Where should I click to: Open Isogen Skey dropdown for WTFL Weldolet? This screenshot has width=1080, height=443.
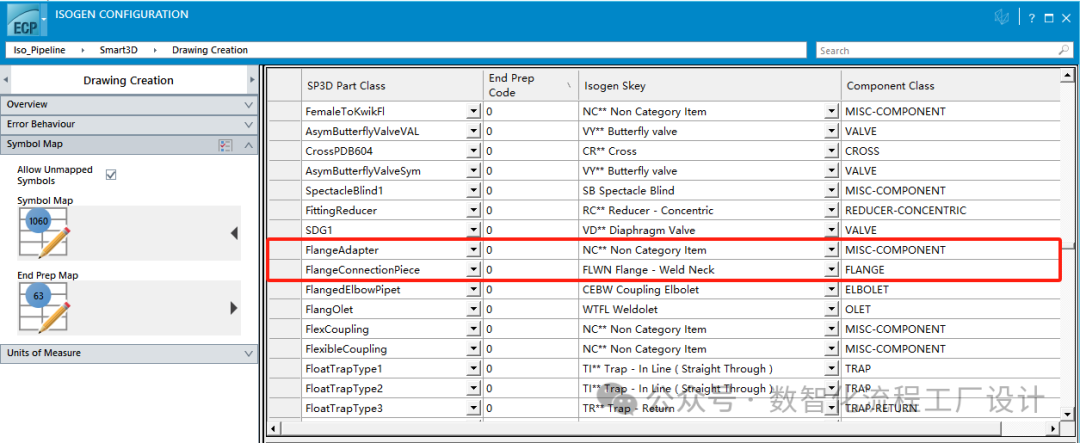[x=831, y=309]
